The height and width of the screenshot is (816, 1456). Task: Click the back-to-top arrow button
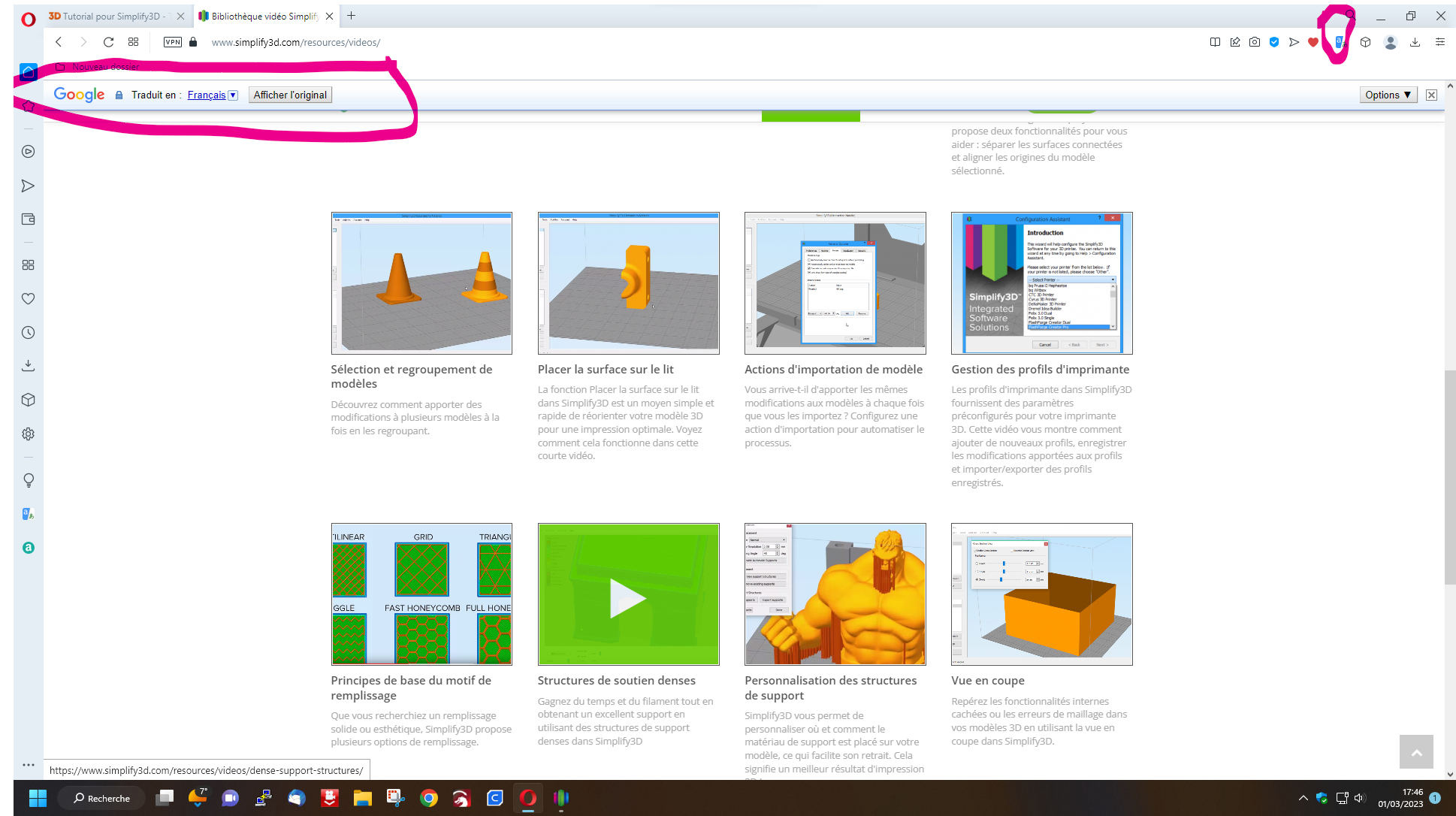[x=1416, y=752]
